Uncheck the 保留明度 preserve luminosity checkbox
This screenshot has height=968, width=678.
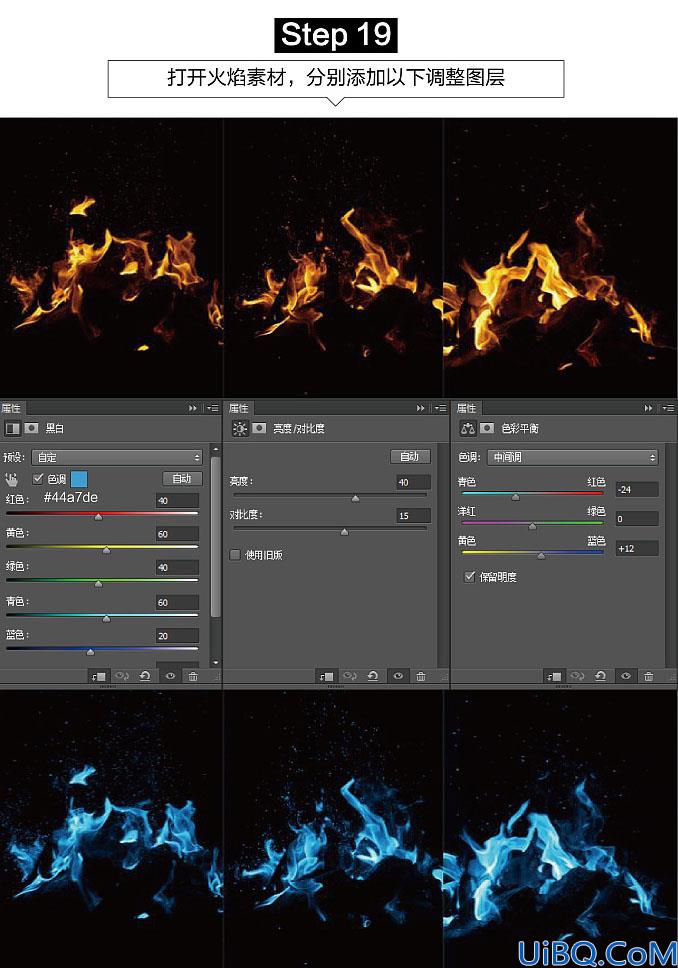click(469, 577)
